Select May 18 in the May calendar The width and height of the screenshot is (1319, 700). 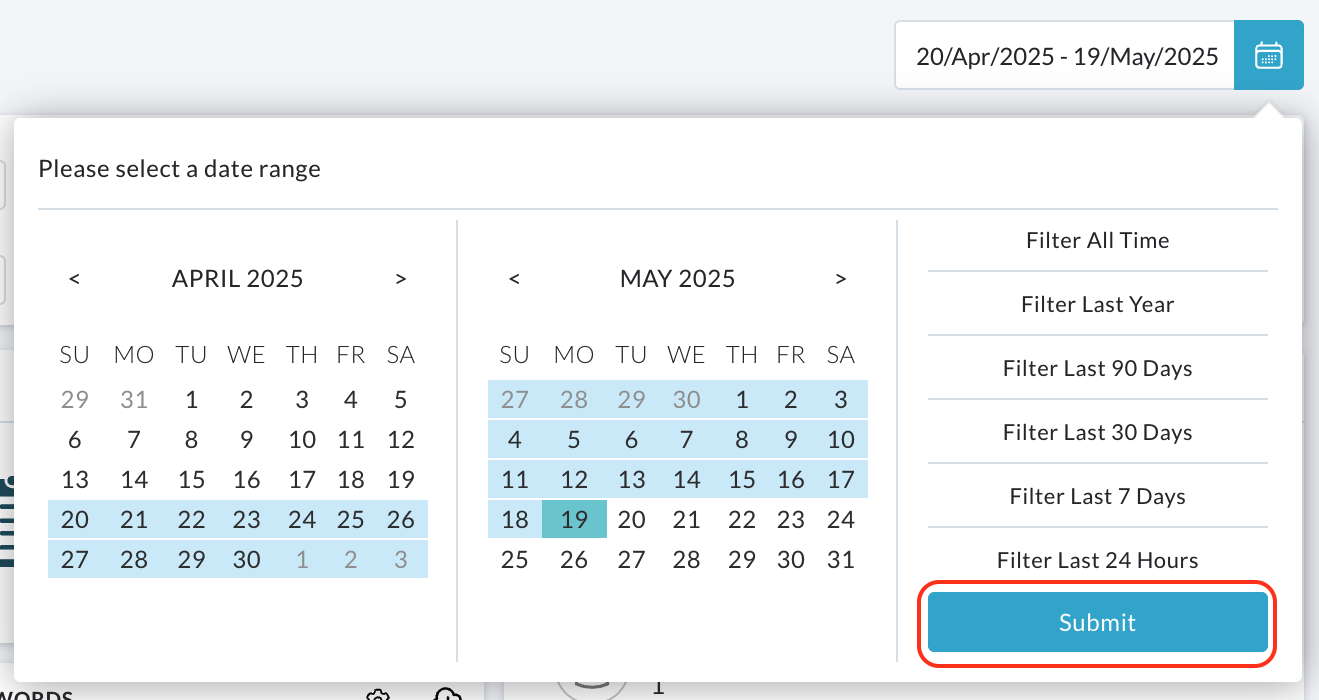point(515,519)
